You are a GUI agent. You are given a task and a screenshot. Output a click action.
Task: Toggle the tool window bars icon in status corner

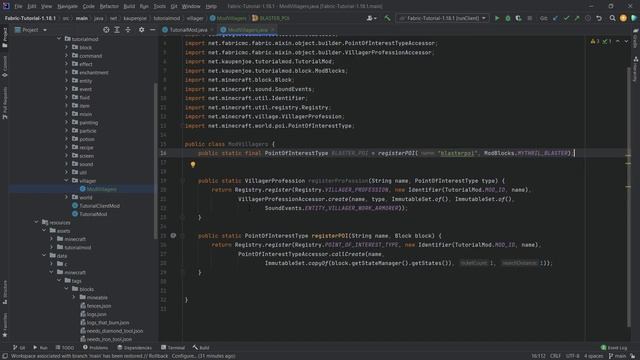click(4, 356)
